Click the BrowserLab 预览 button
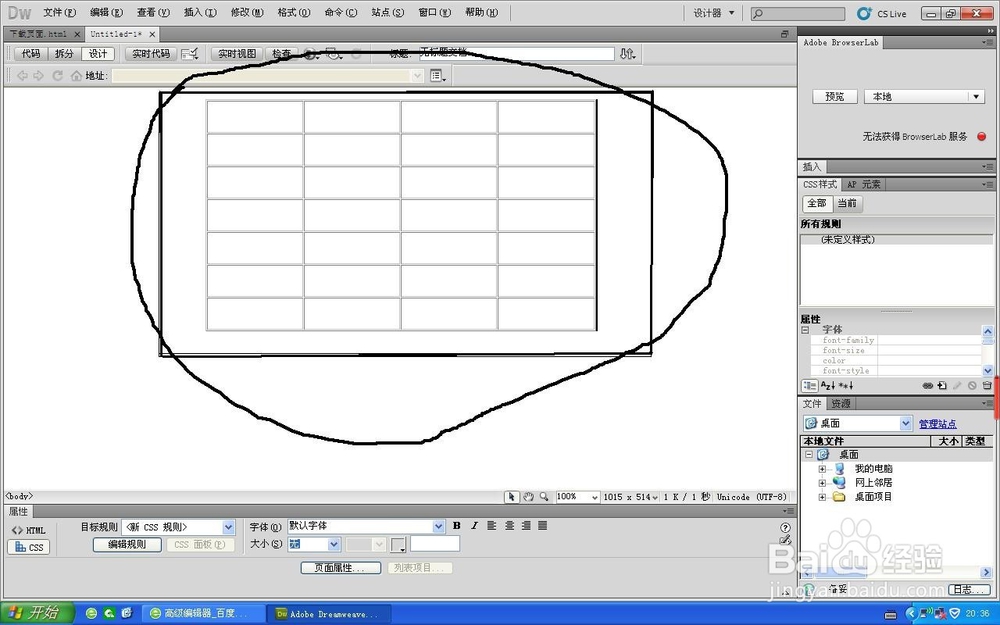This screenshot has height=625, width=1000. pos(835,97)
